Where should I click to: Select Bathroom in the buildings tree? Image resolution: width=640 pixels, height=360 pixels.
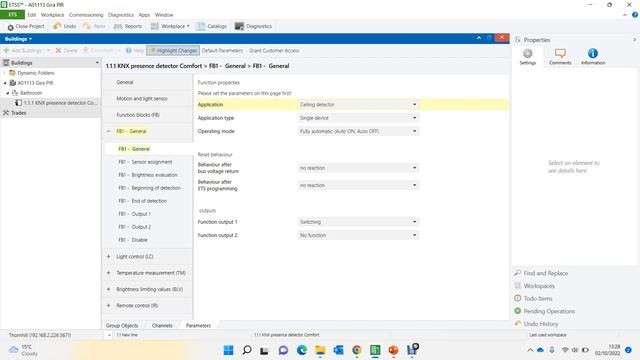click(x=31, y=93)
